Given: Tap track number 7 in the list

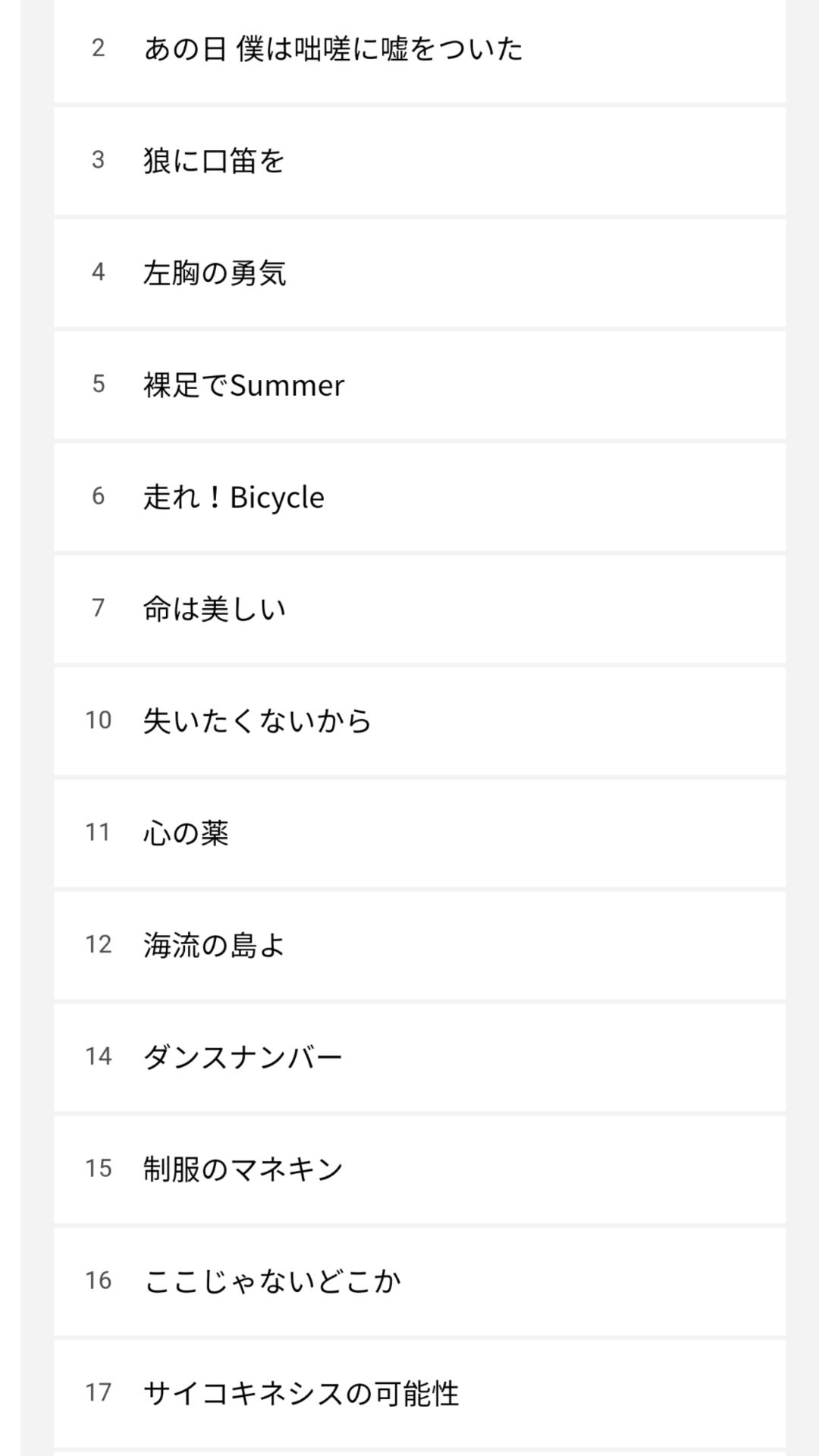Looking at the screenshot, I should pos(98,608).
